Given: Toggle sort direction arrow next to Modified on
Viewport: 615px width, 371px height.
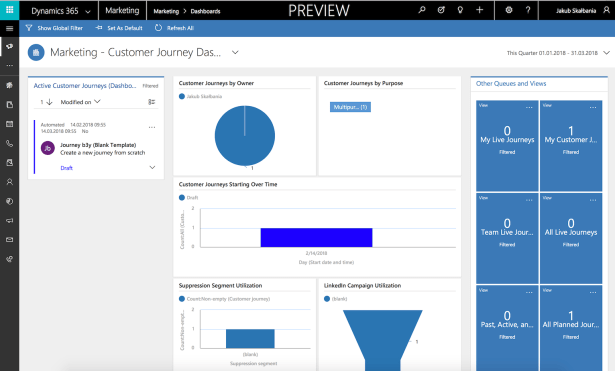Looking at the screenshot, I should point(49,102).
